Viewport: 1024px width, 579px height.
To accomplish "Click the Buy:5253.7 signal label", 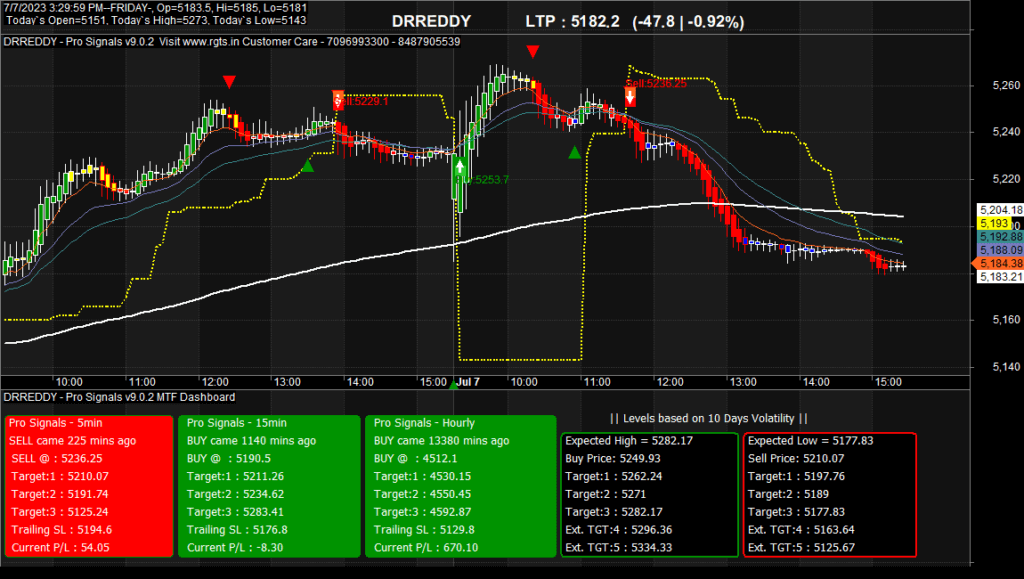I will pyautogui.click(x=483, y=180).
